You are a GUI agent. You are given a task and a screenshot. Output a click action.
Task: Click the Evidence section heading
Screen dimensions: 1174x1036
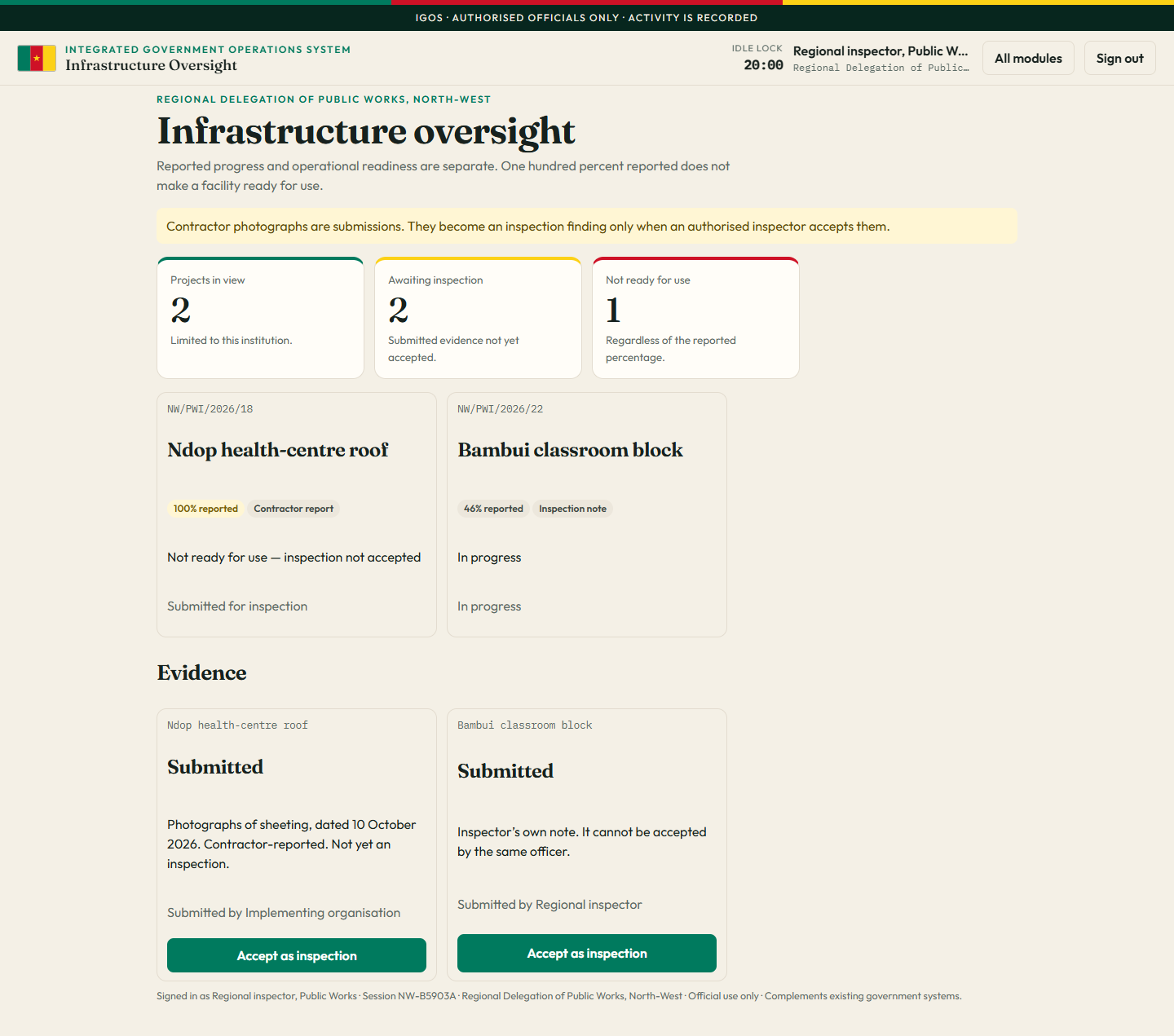pos(201,672)
